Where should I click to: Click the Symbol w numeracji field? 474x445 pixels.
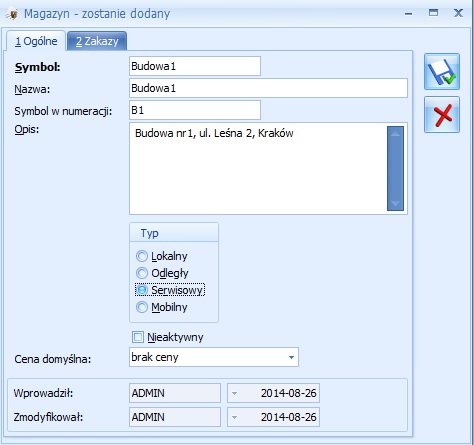[195, 110]
